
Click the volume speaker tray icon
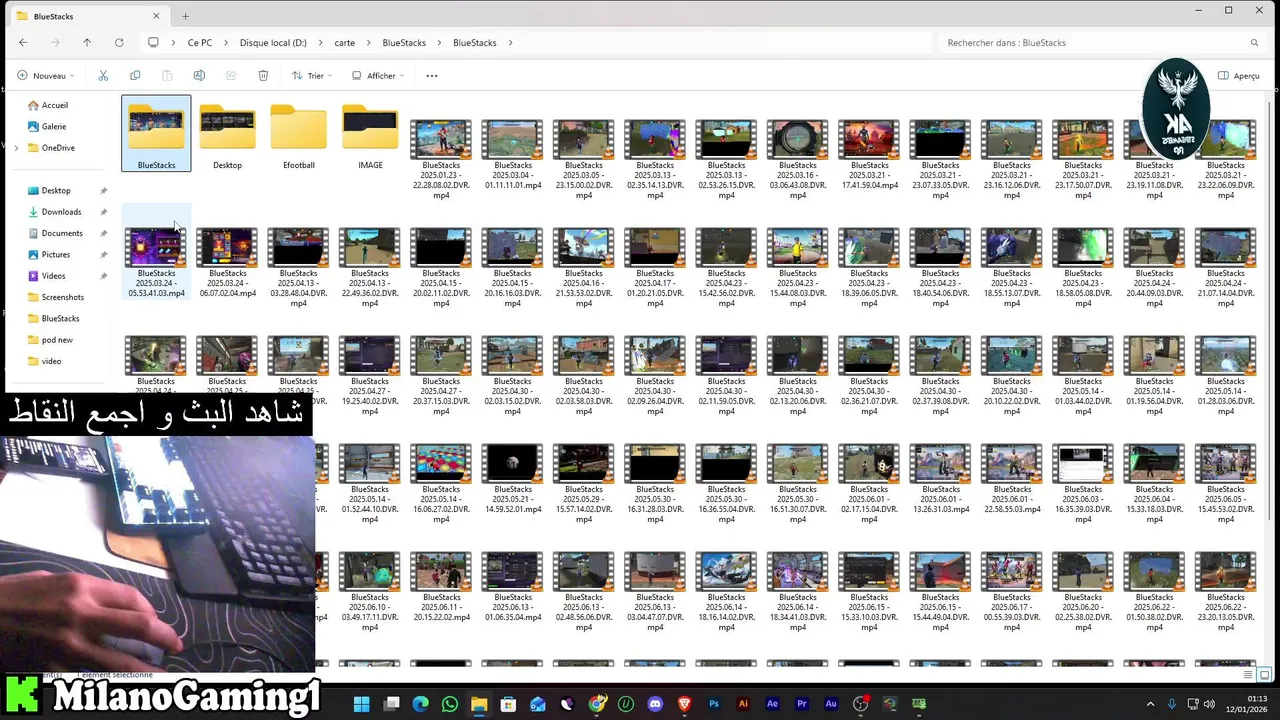(x=1207, y=704)
